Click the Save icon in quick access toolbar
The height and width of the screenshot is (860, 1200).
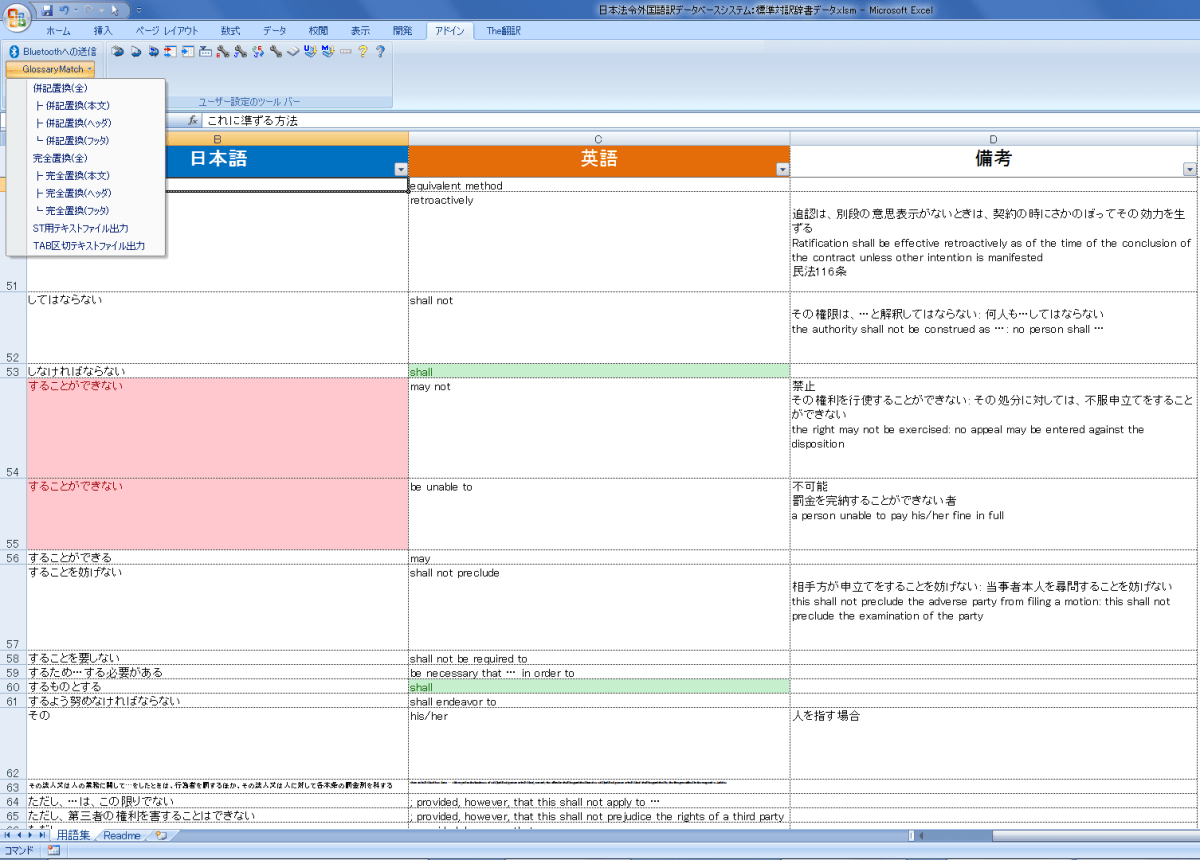(47, 10)
